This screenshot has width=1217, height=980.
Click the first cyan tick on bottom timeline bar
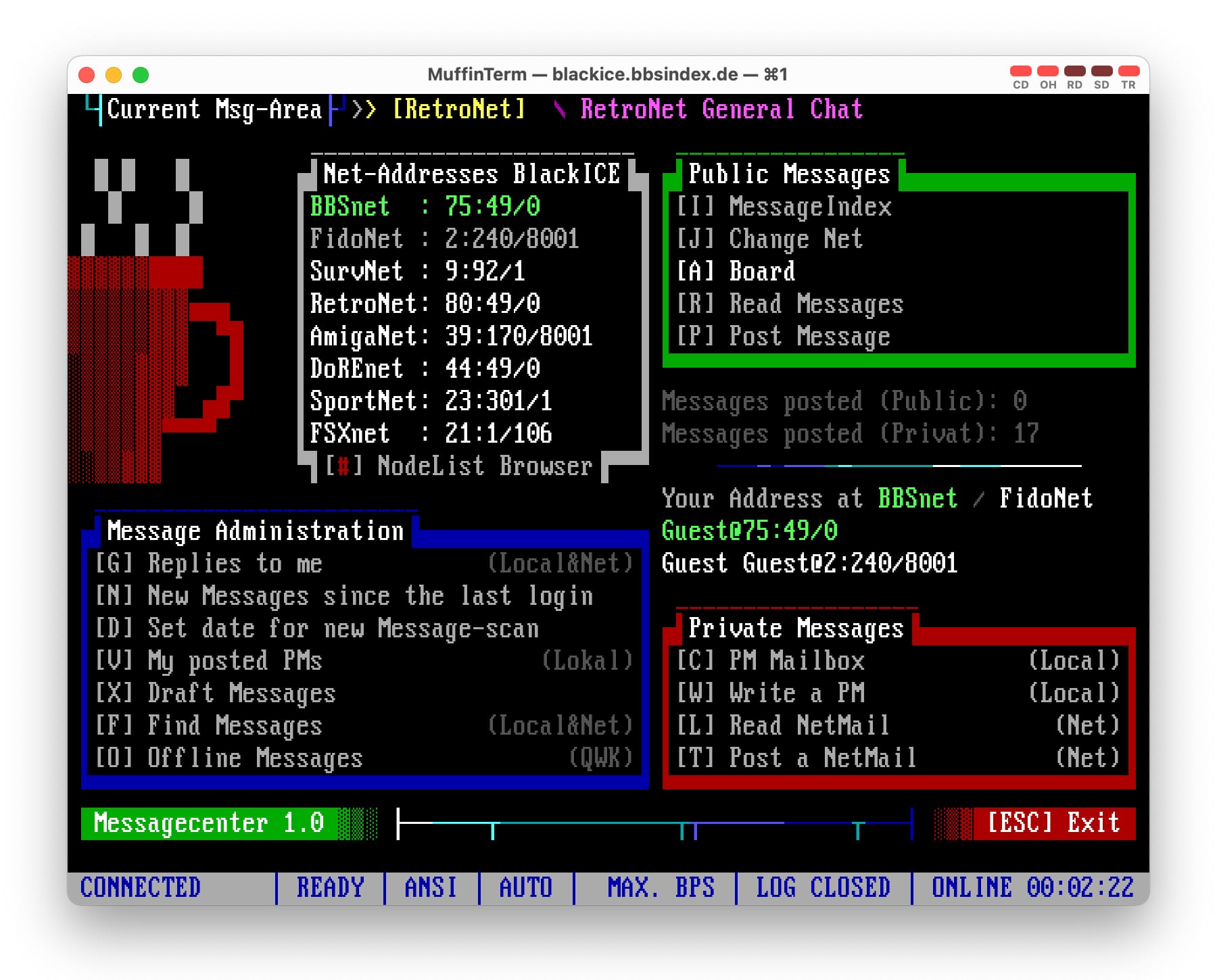(492, 831)
